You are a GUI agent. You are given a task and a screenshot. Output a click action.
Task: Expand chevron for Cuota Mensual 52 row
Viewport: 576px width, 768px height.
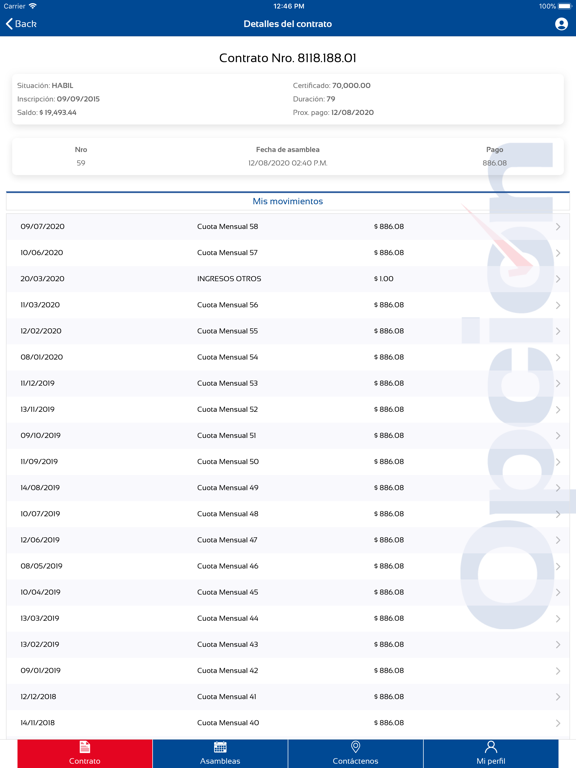click(x=558, y=409)
